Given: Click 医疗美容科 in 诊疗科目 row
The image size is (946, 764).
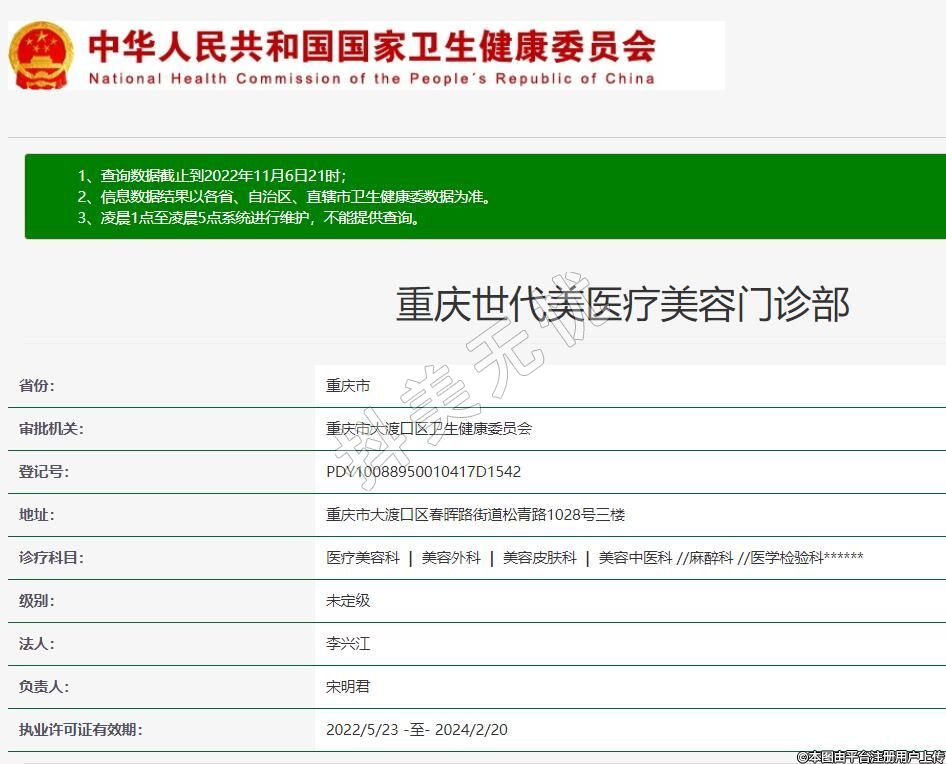Looking at the screenshot, I should (362, 558).
